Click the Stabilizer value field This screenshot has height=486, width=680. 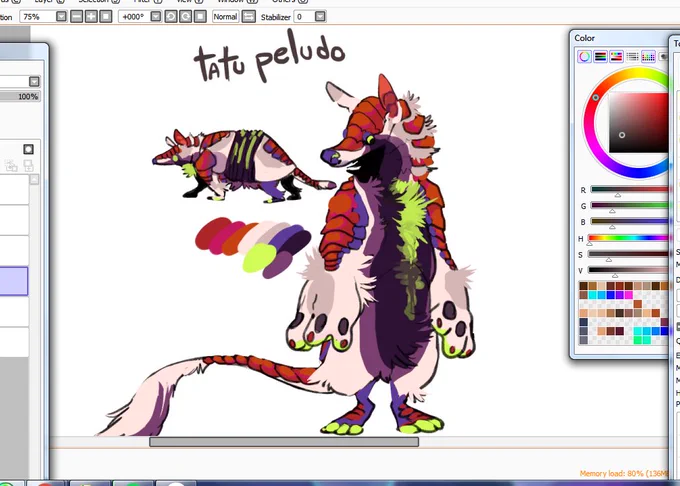point(305,17)
